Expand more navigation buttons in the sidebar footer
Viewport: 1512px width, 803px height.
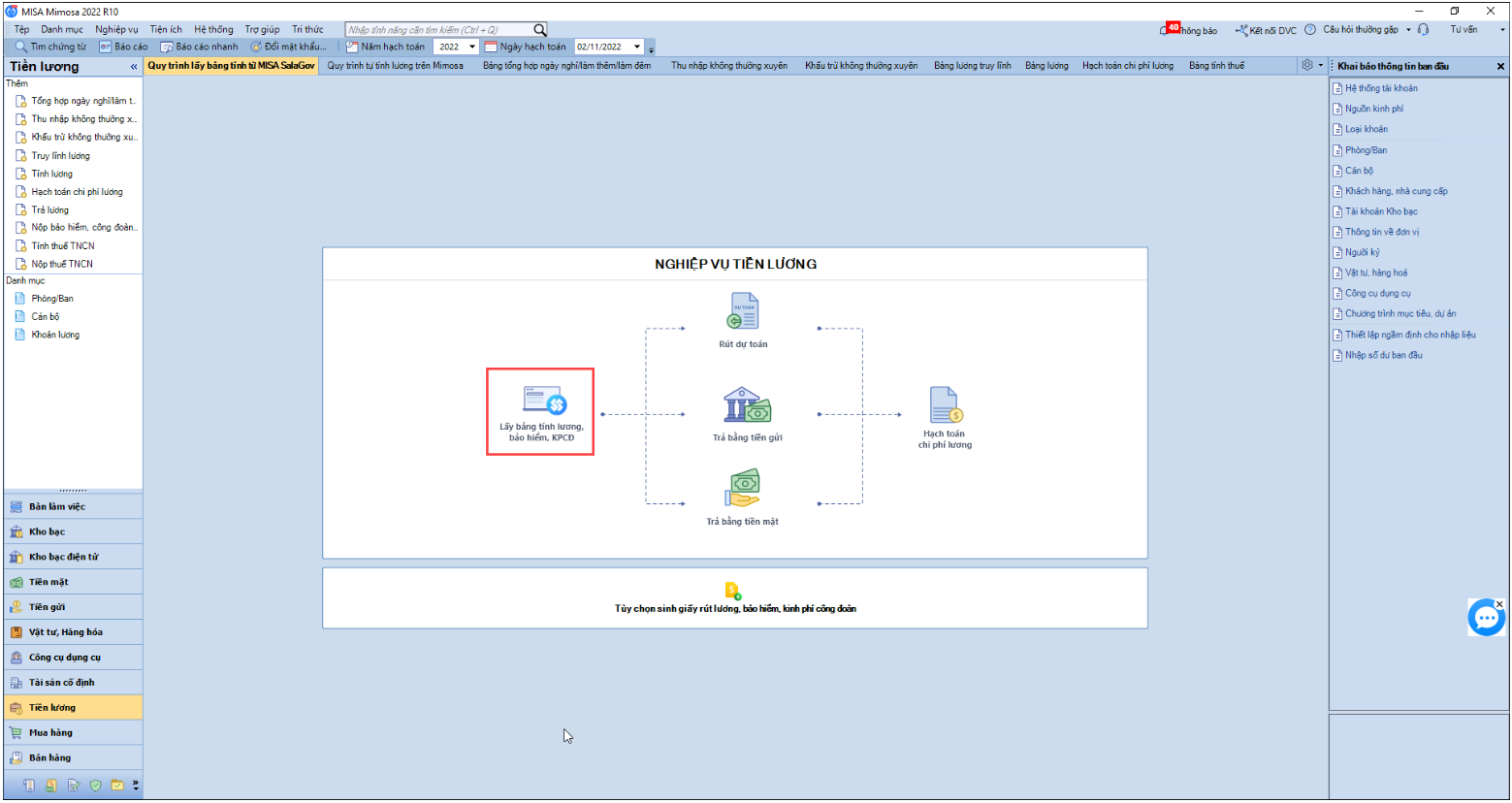coord(136,786)
